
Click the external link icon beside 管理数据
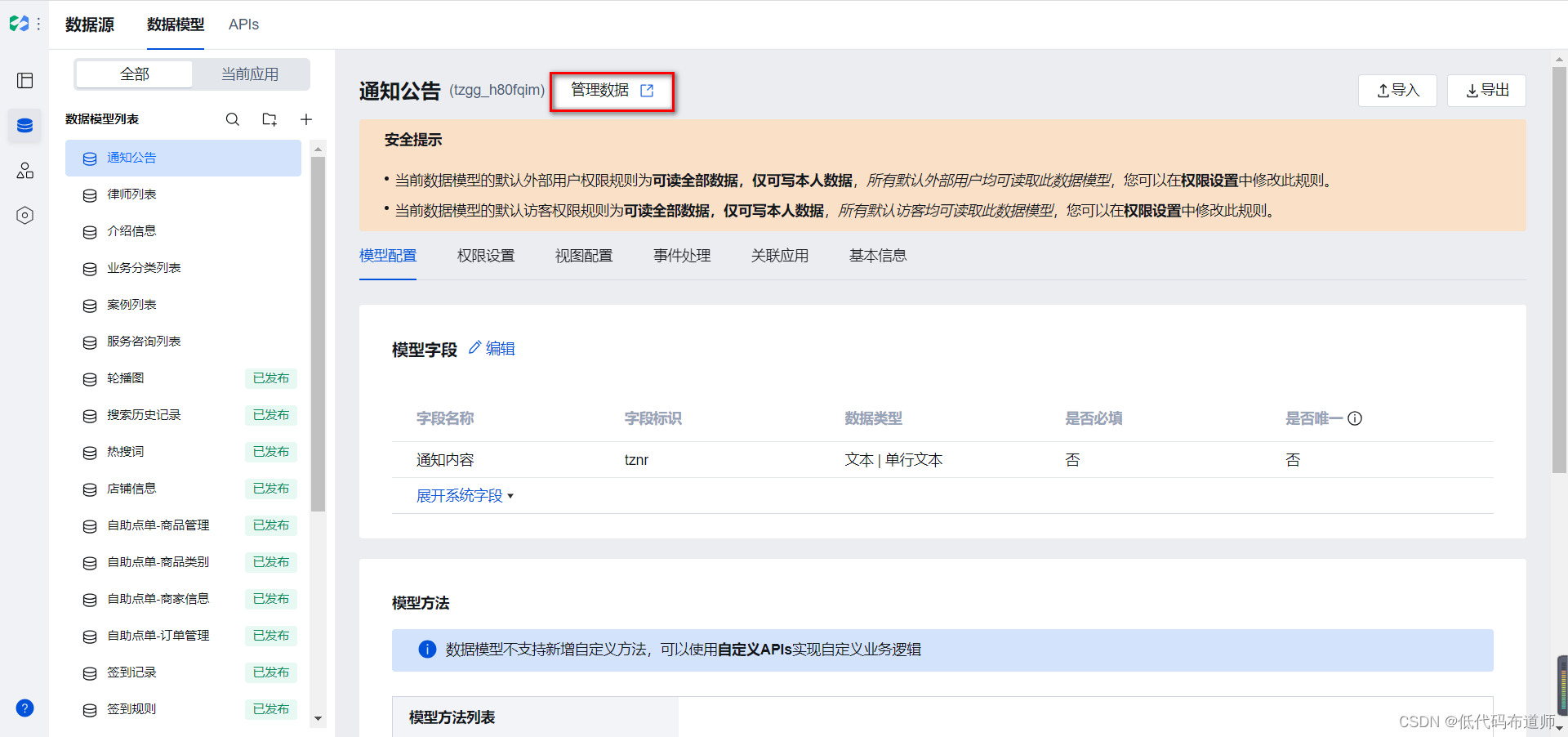[647, 91]
